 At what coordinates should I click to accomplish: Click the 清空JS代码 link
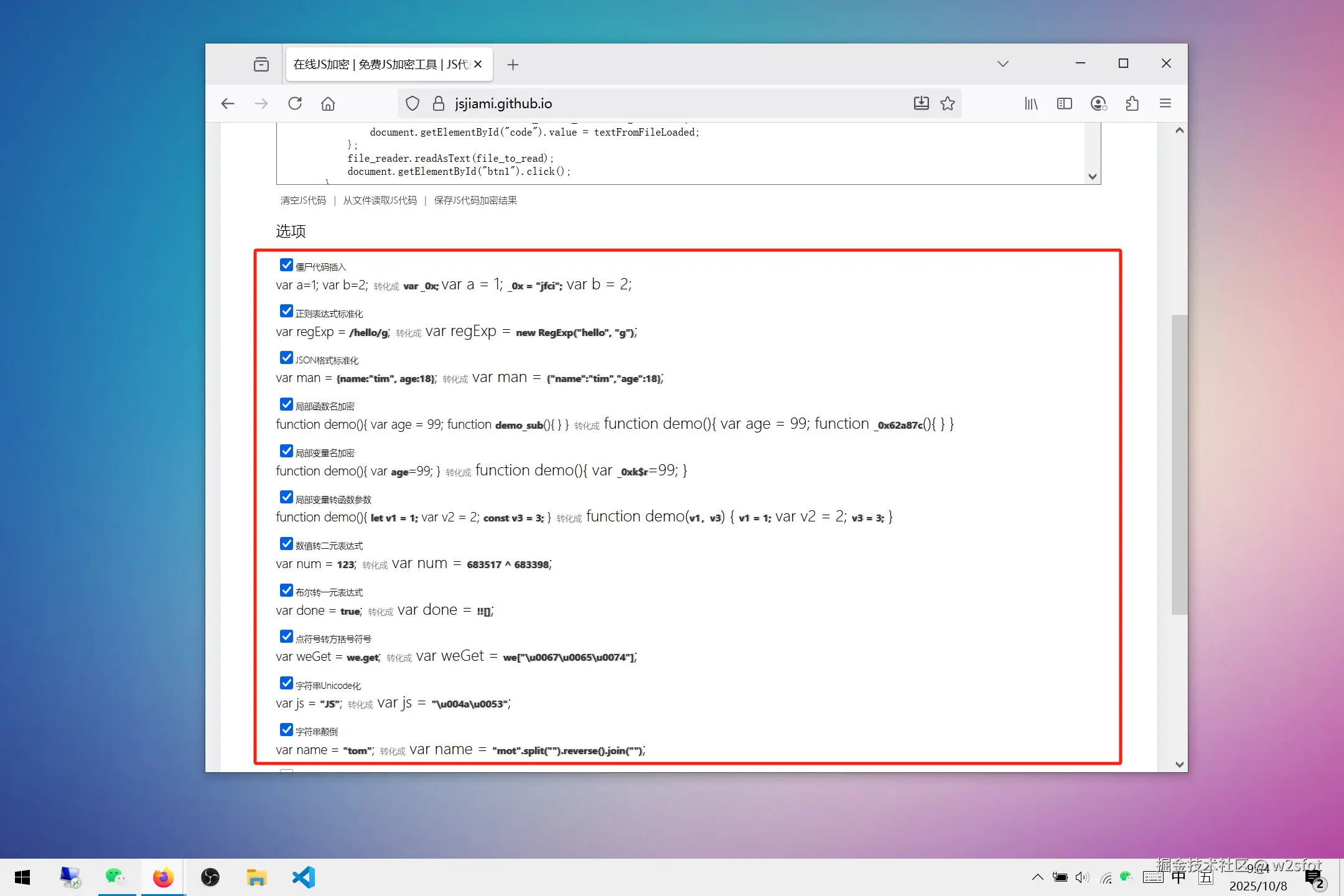pos(303,200)
